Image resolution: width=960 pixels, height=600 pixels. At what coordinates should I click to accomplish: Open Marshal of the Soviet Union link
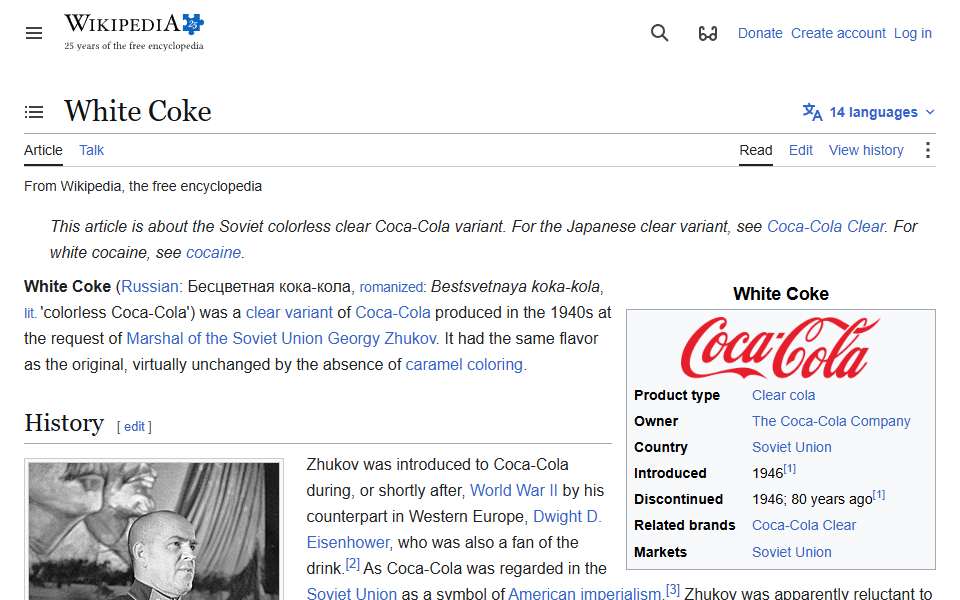[224, 339]
